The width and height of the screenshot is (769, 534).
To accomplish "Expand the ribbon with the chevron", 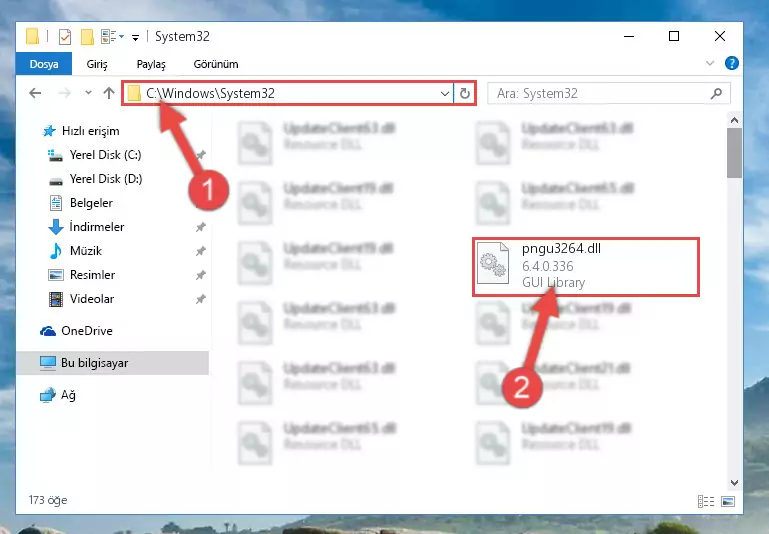I will coord(710,63).
